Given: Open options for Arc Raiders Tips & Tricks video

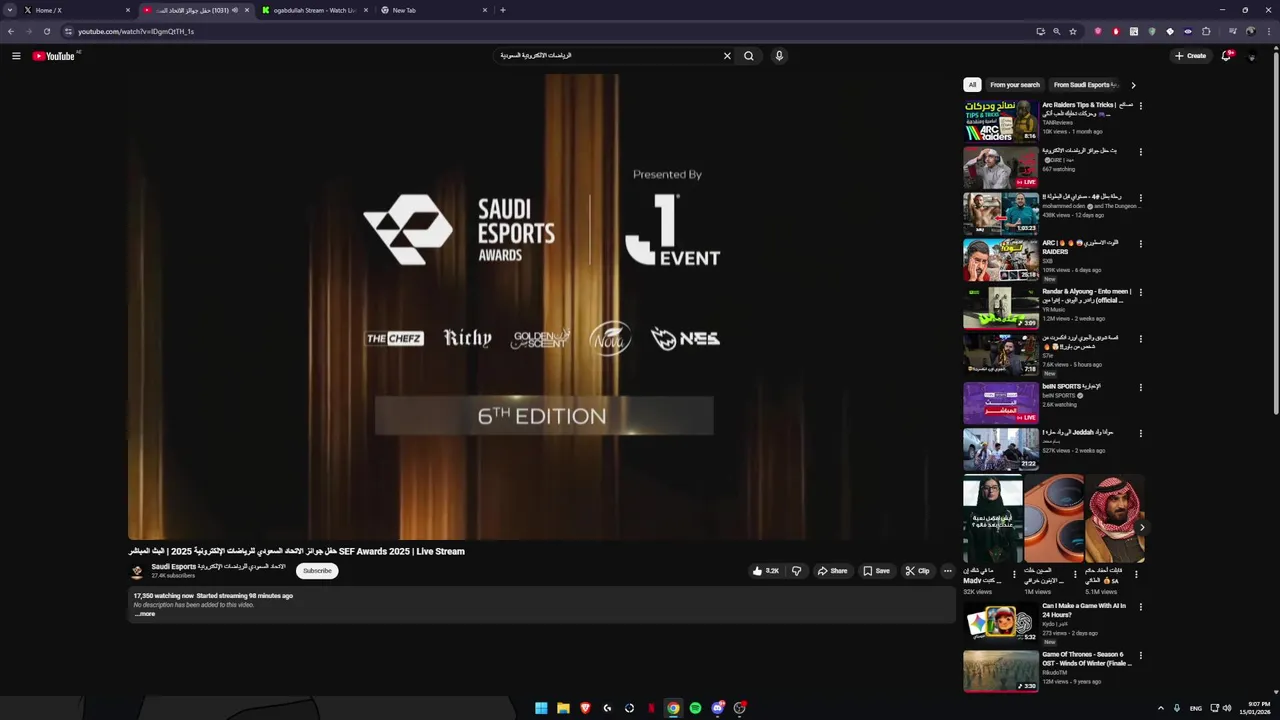Looking at the screenshot, I should (1141, 105).
